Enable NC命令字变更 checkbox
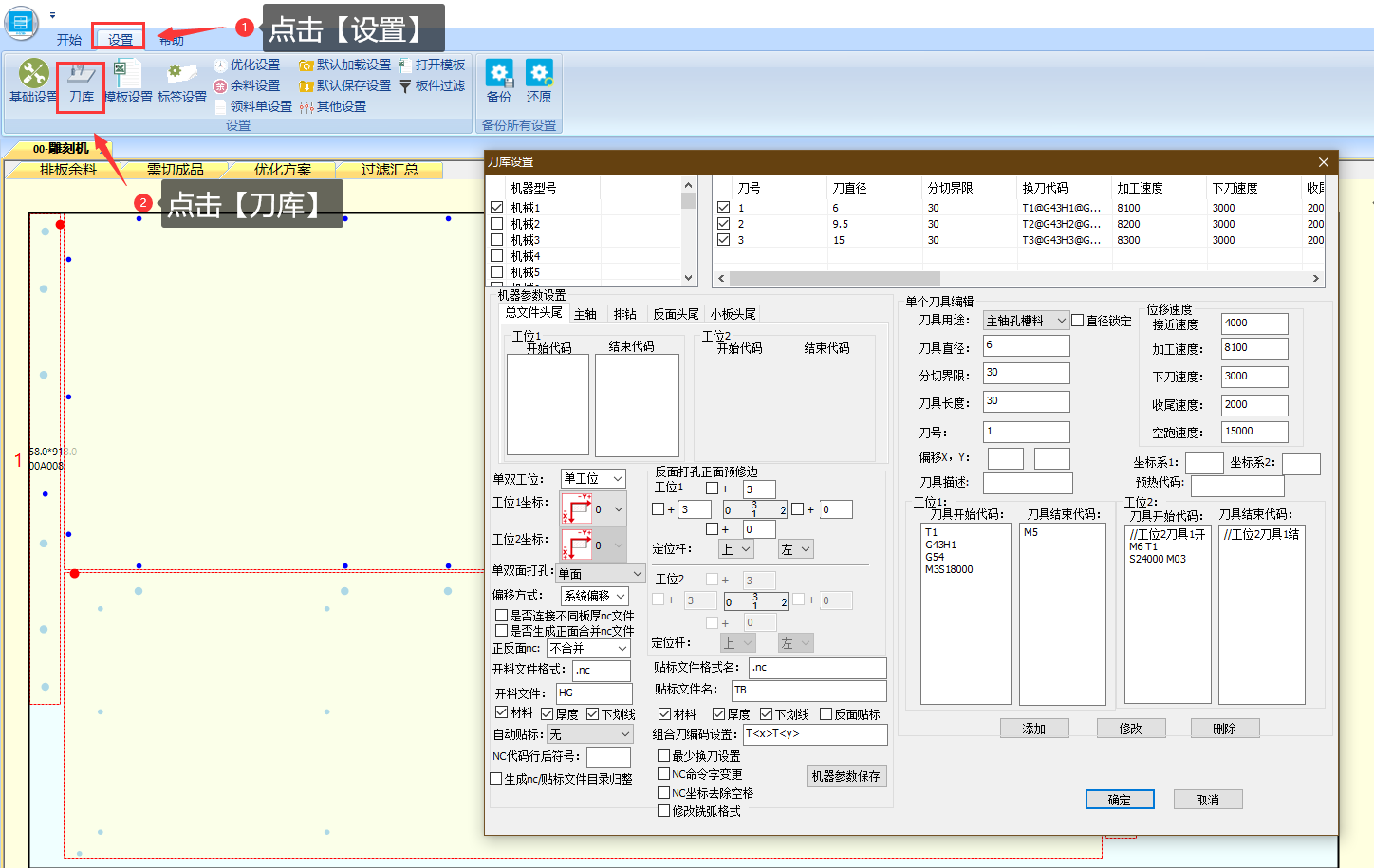This screenshot has width=1374, height=868. click(x=664, y=774)
